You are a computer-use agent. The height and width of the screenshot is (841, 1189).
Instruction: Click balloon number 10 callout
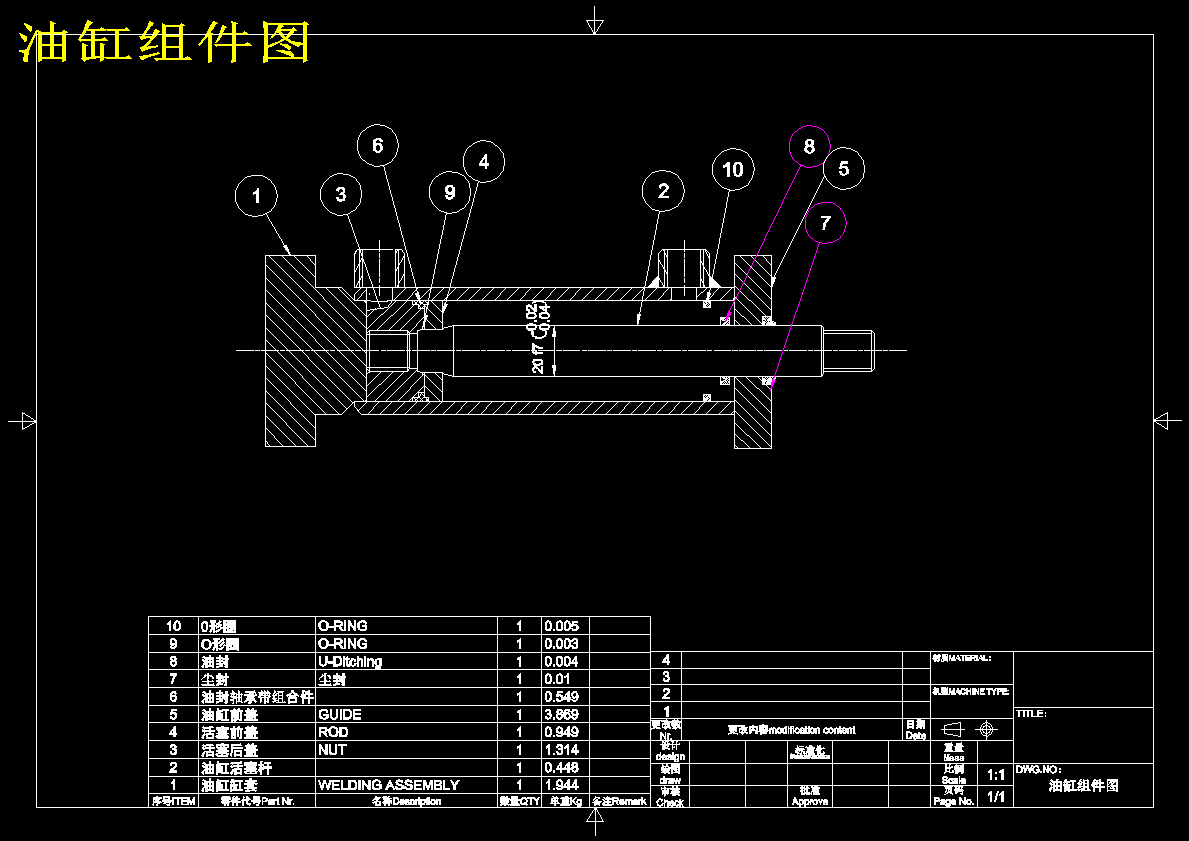click(x=733, y=169)
